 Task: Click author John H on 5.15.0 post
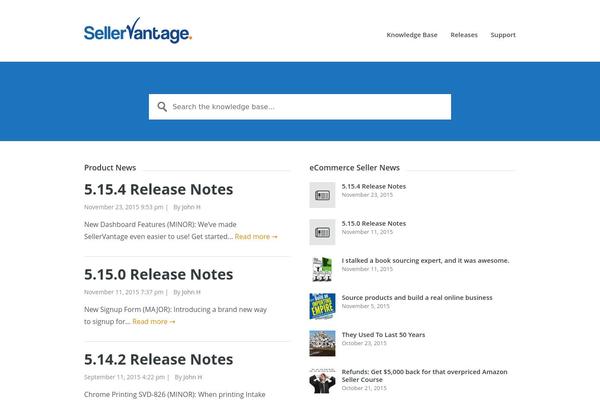[x=191, y=292]
